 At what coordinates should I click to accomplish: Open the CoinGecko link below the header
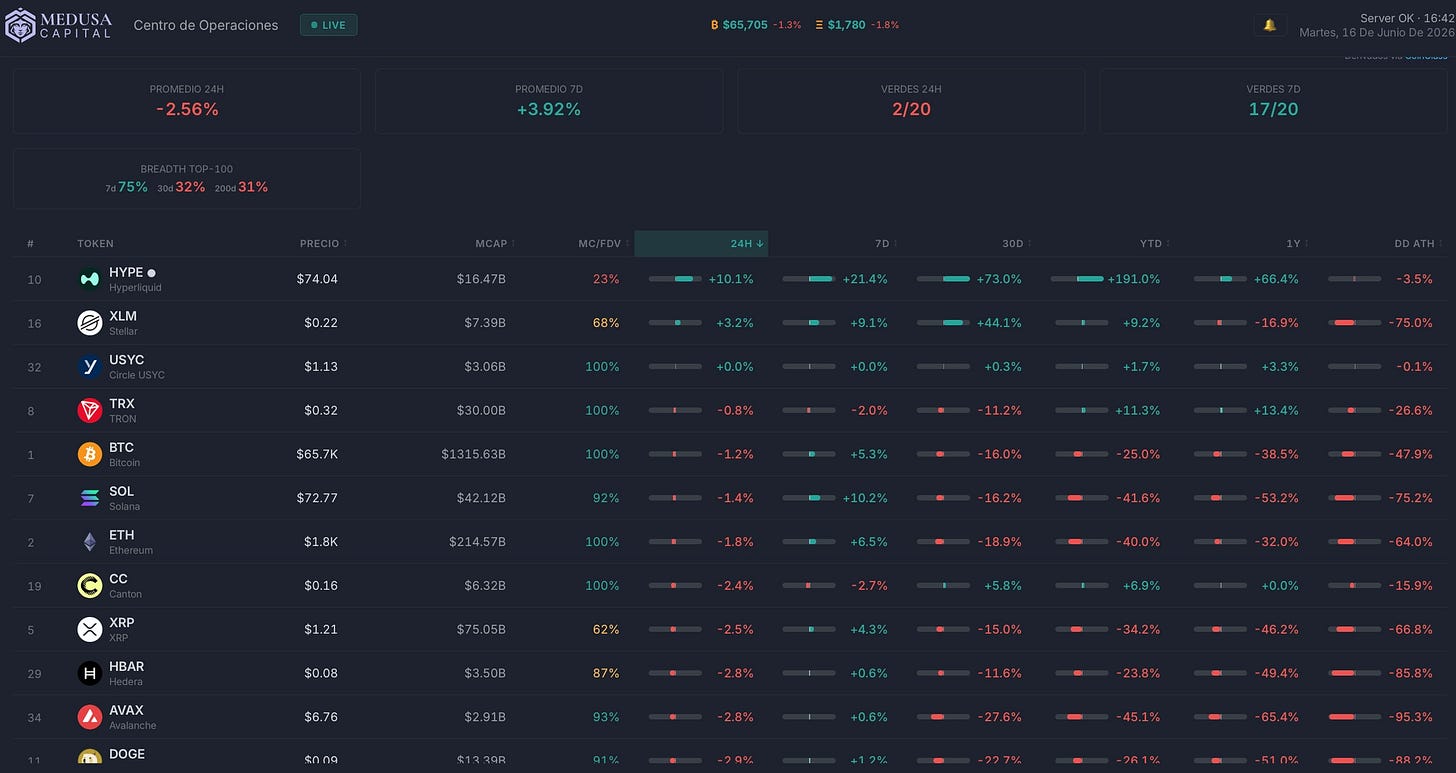[x=1426, y=57]
